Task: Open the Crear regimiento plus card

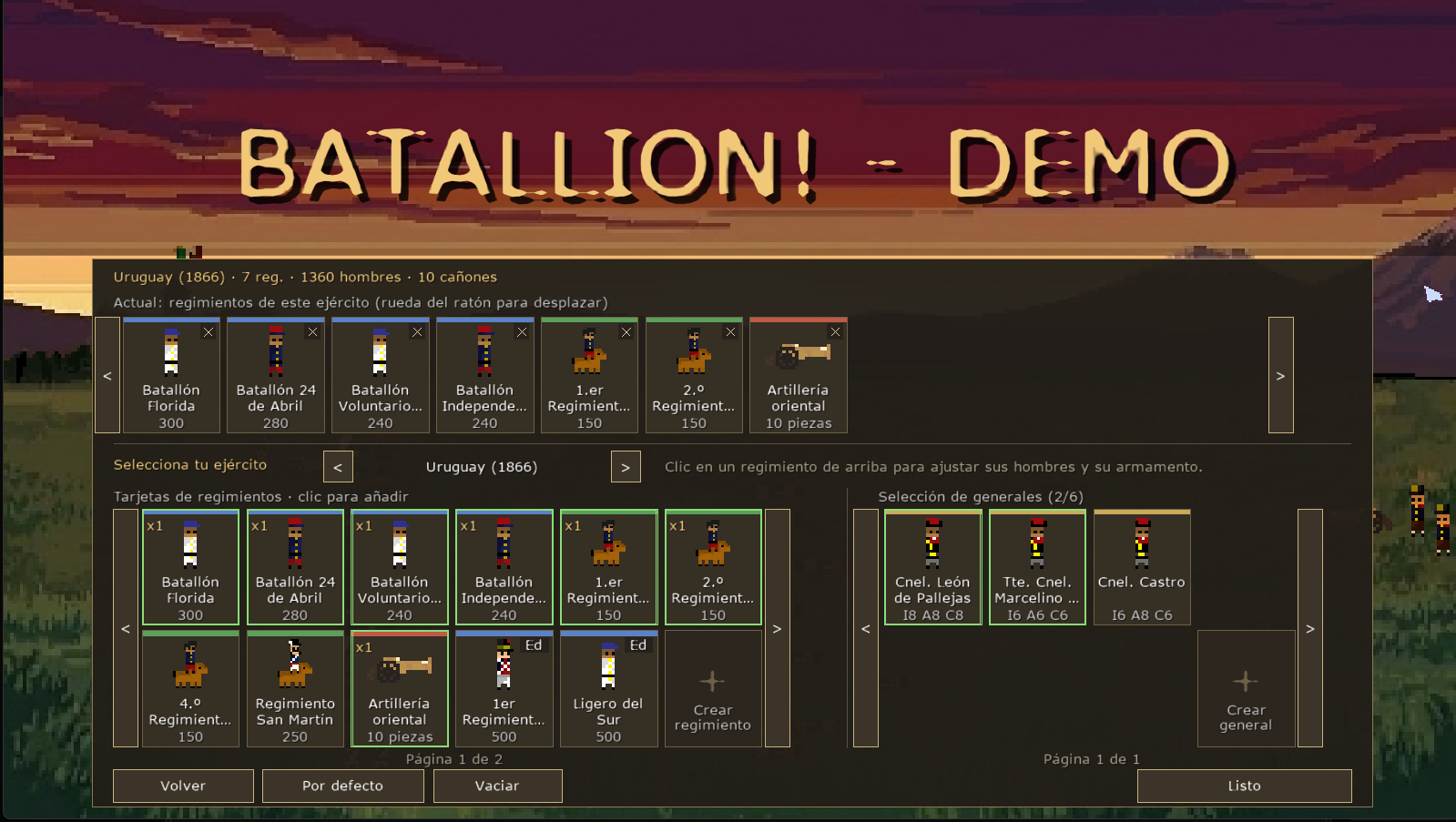Action: tap(713, 689)
